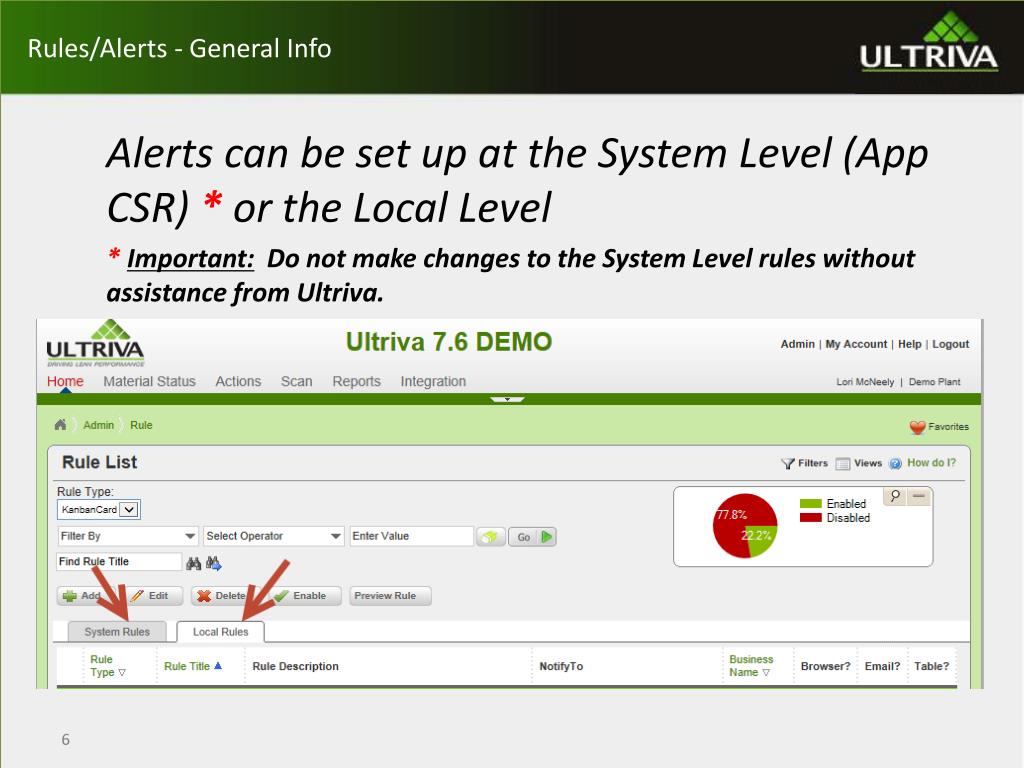Click the How do I? link
The image size is (1024, 768).
(931, 463)
